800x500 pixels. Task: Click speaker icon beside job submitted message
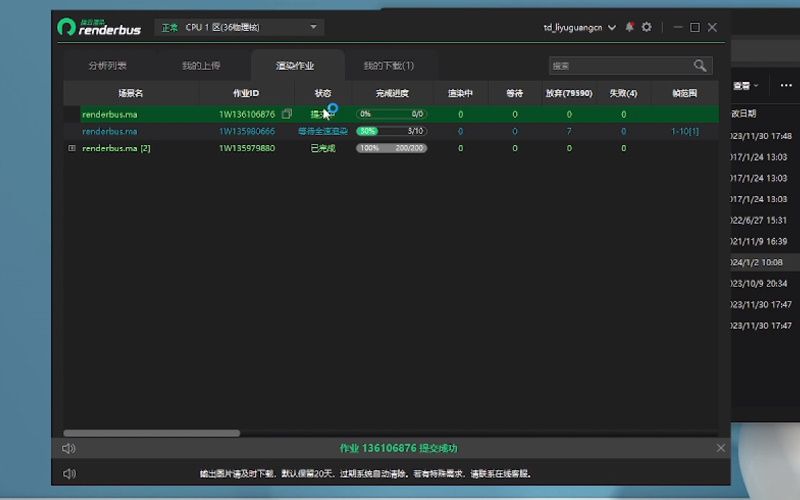[69, 449]
